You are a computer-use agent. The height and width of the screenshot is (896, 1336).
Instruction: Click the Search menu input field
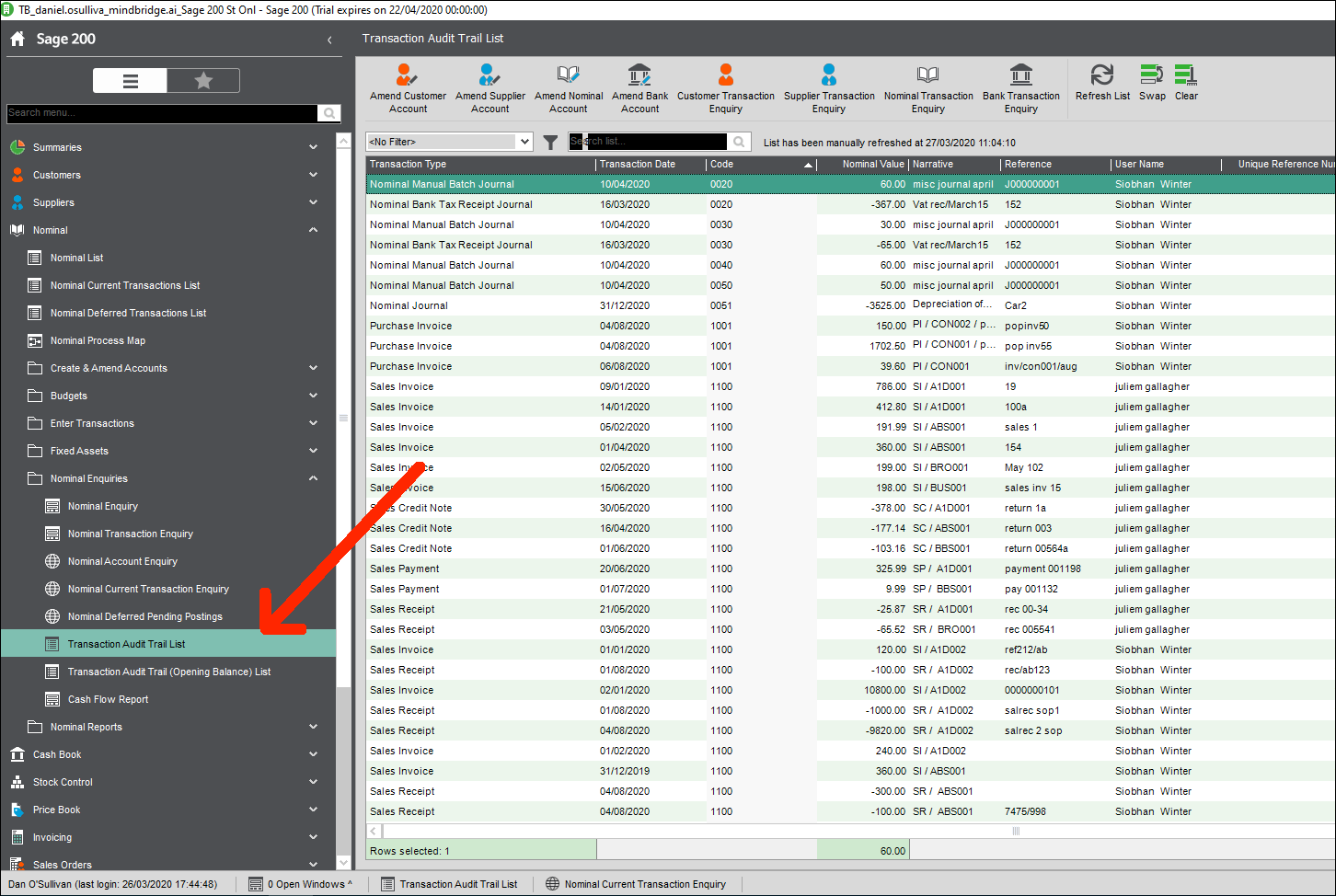pos(162,112)
